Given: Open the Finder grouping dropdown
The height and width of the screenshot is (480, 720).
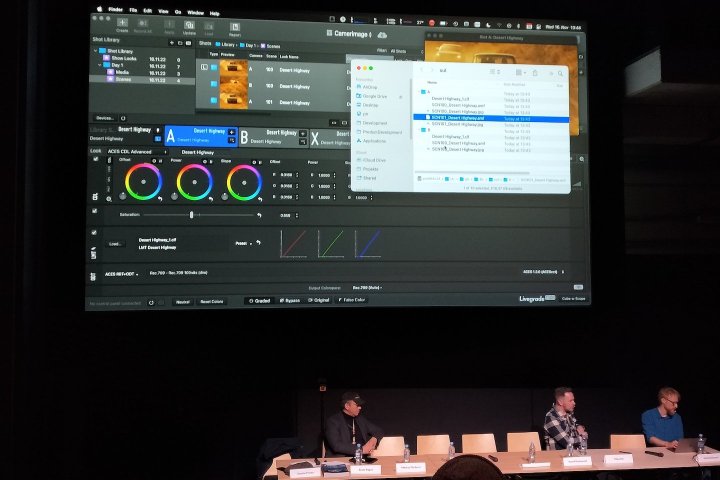Looking at the screenshot, I should (x=520, y=73).
